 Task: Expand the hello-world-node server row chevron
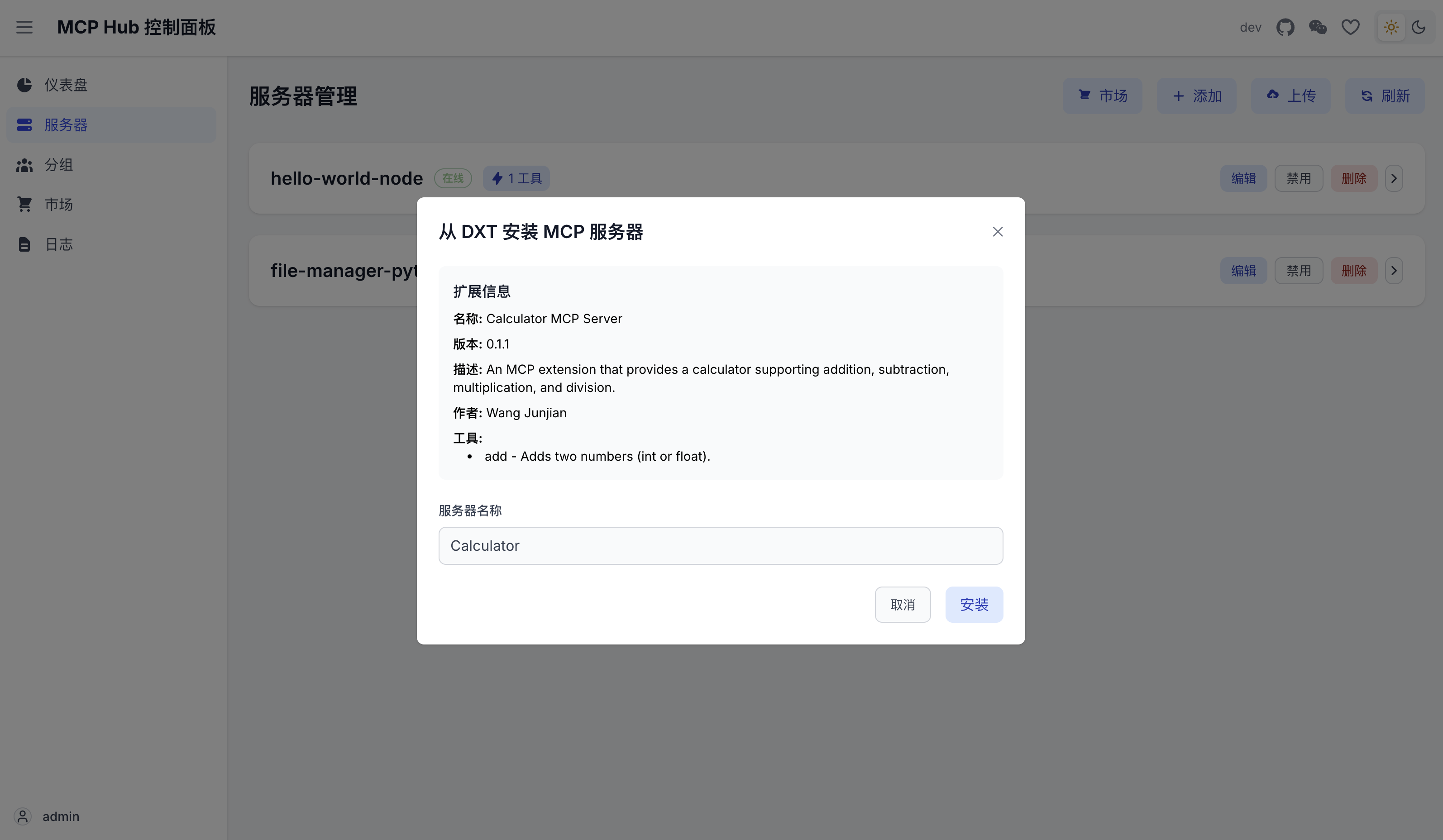click(x=1394, y=178)
